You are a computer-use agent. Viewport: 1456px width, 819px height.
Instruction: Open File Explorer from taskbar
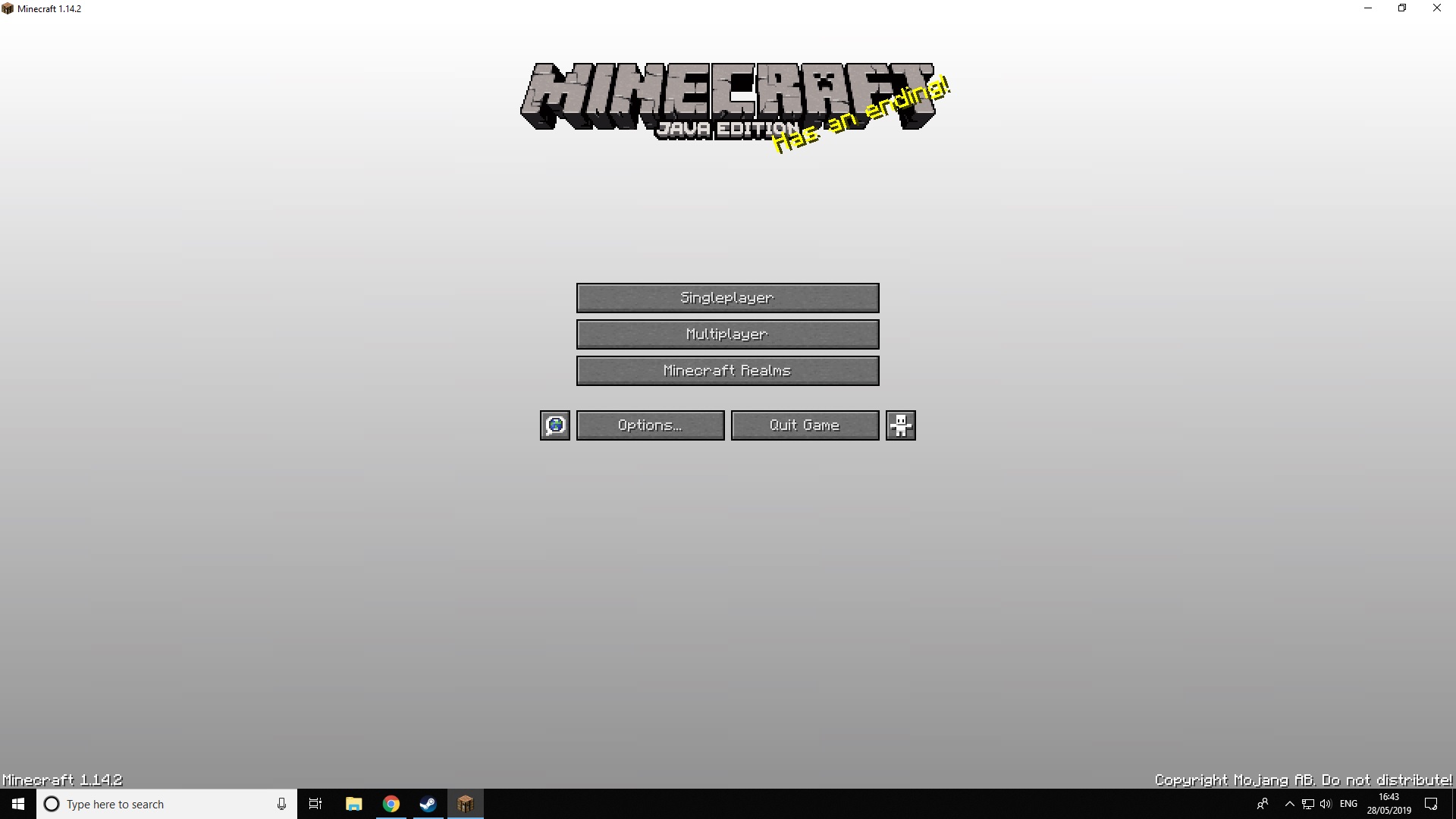coord(353,804)
